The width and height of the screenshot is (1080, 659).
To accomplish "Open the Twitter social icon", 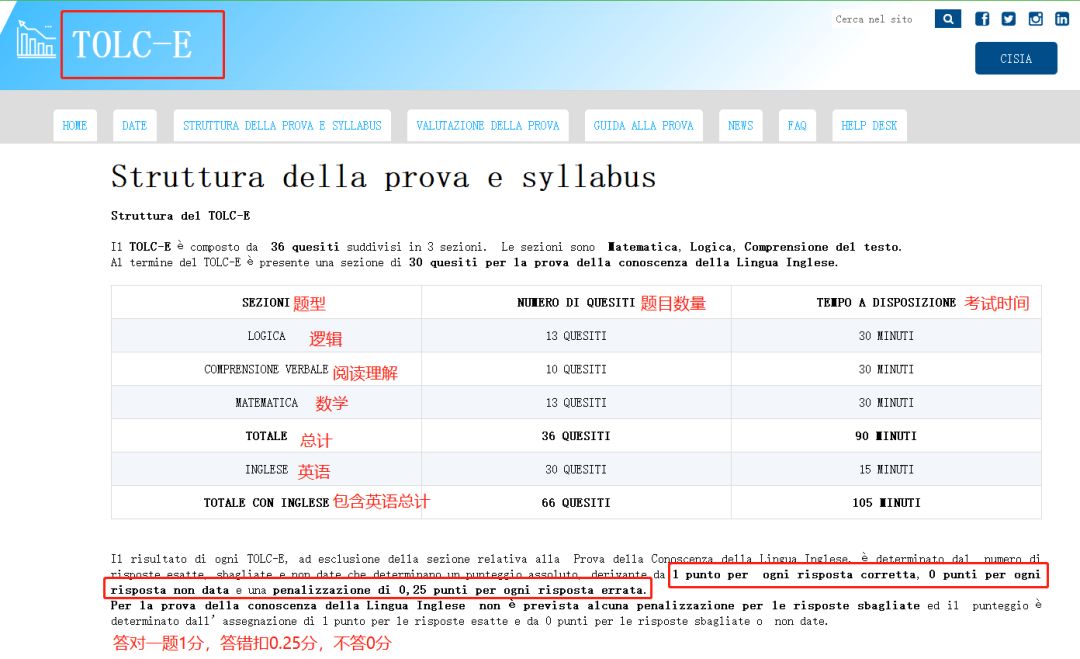I will (1008, 19).
